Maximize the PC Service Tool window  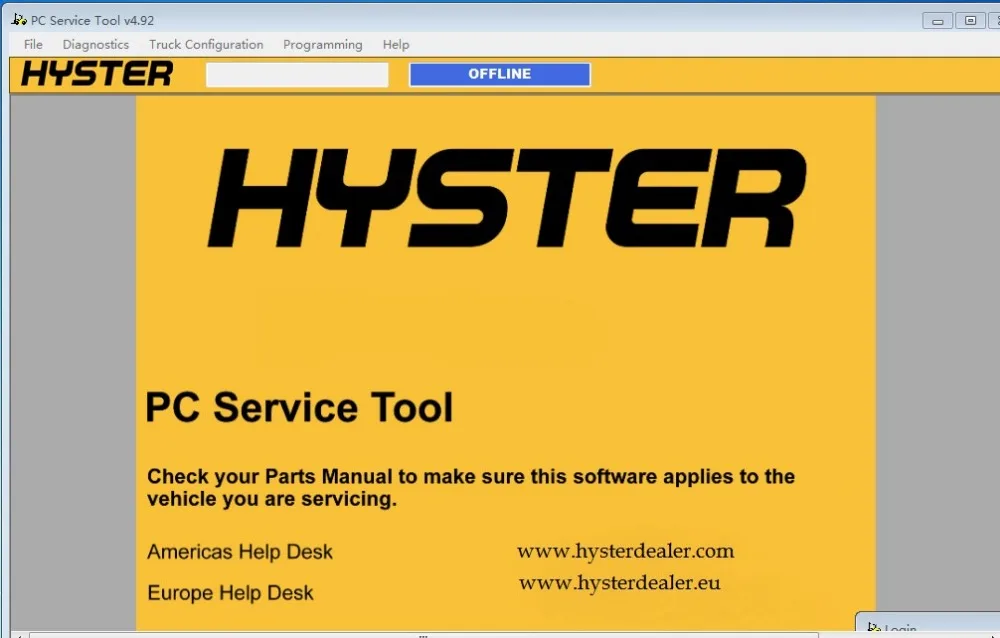[970, 21]
